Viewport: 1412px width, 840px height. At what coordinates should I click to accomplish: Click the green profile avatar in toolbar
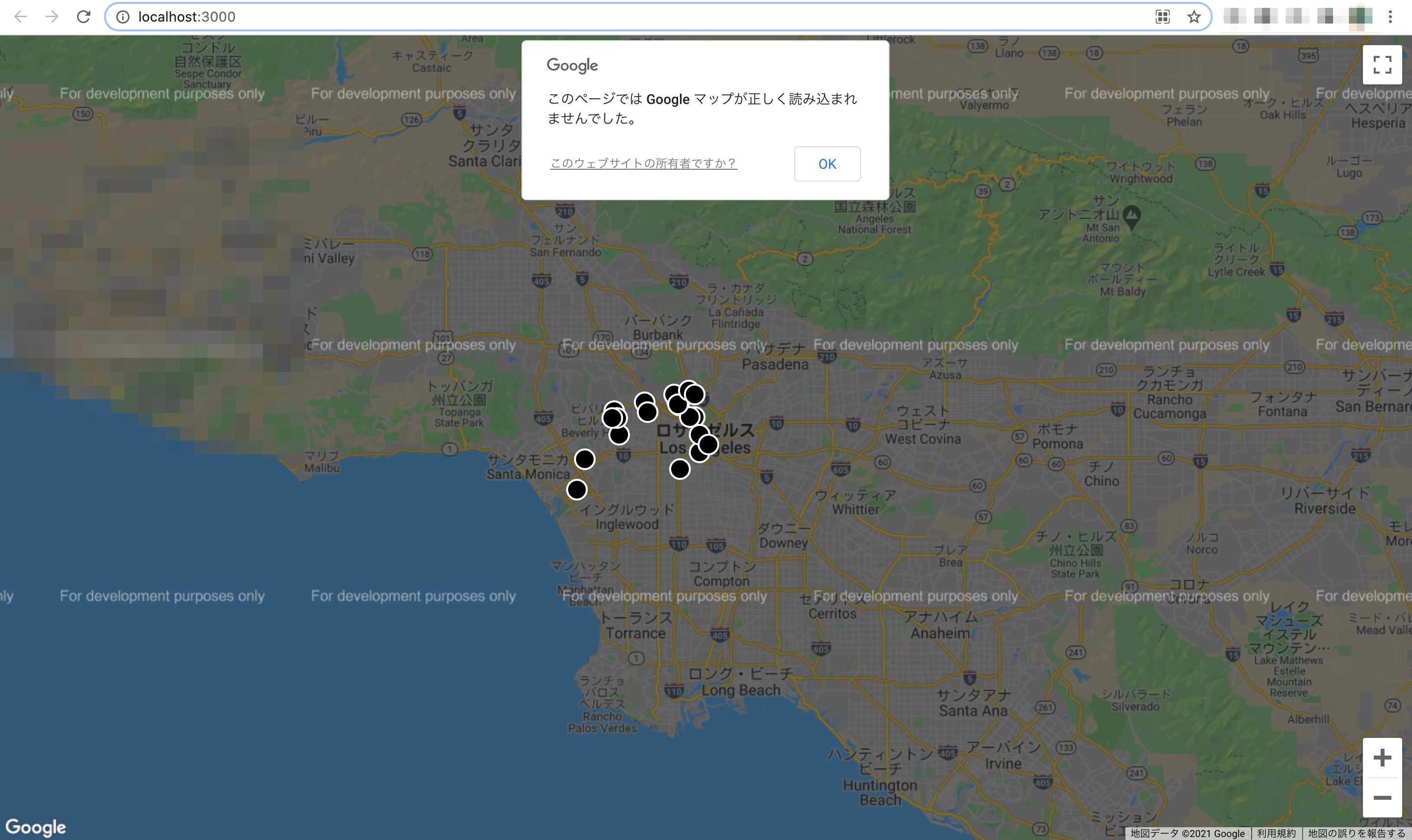pos(1360,16)
